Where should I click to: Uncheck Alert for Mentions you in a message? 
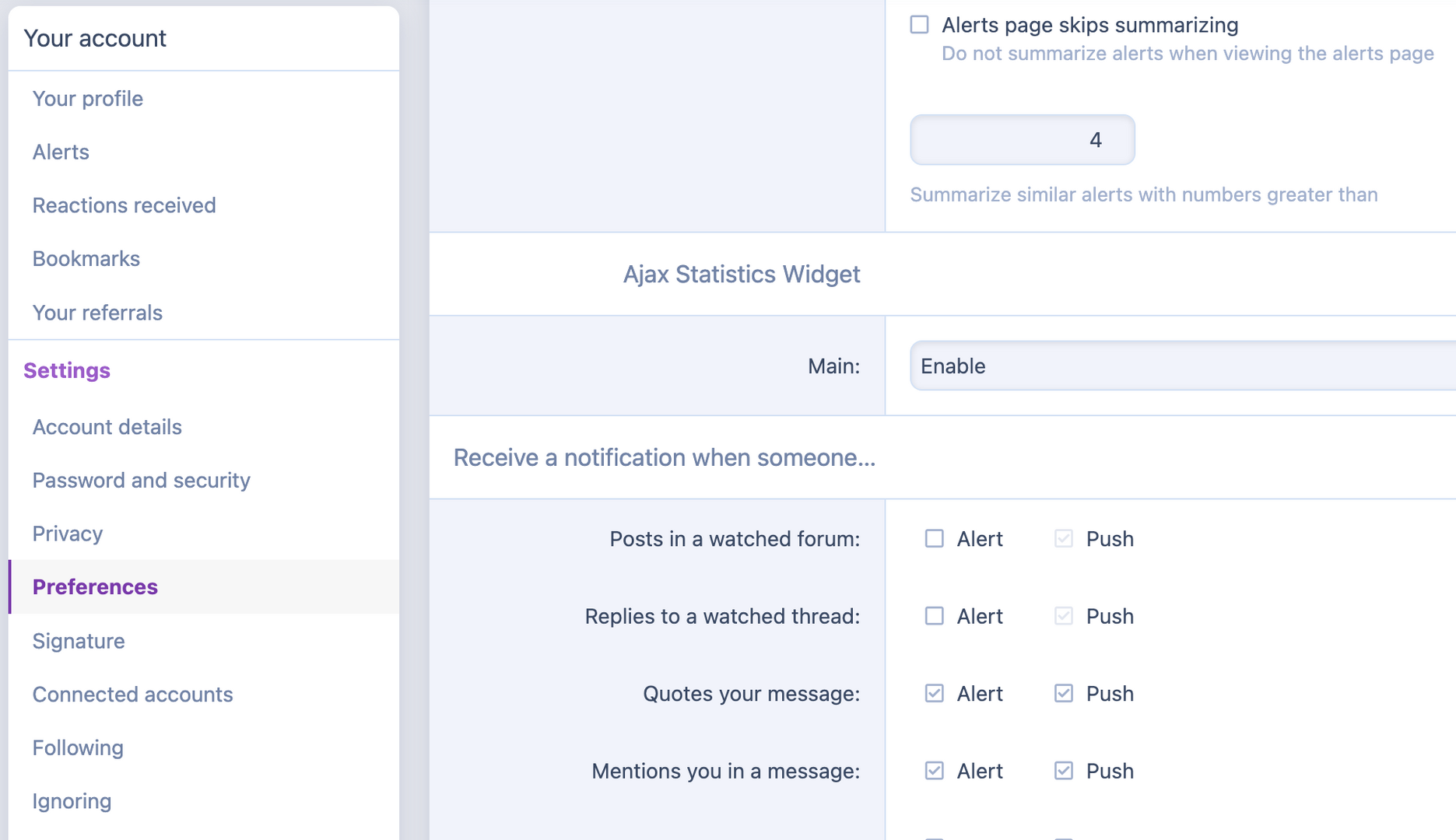click(934, 771)
